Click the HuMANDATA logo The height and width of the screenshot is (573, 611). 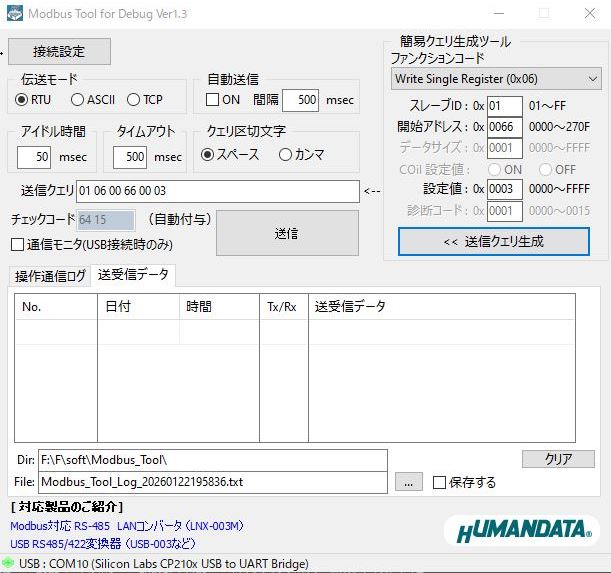521,529
